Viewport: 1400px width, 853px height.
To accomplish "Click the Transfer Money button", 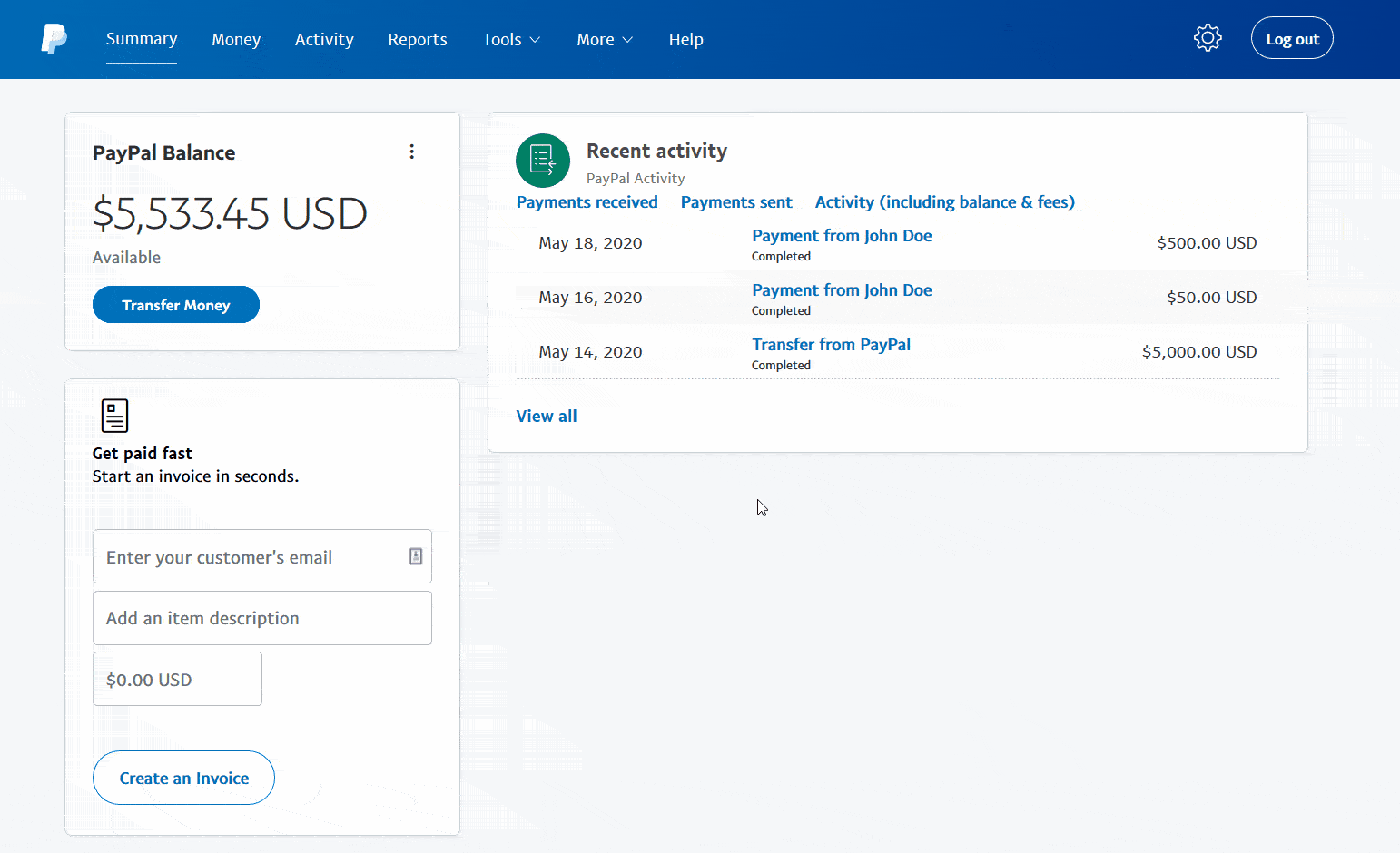I will click(175, 304).
